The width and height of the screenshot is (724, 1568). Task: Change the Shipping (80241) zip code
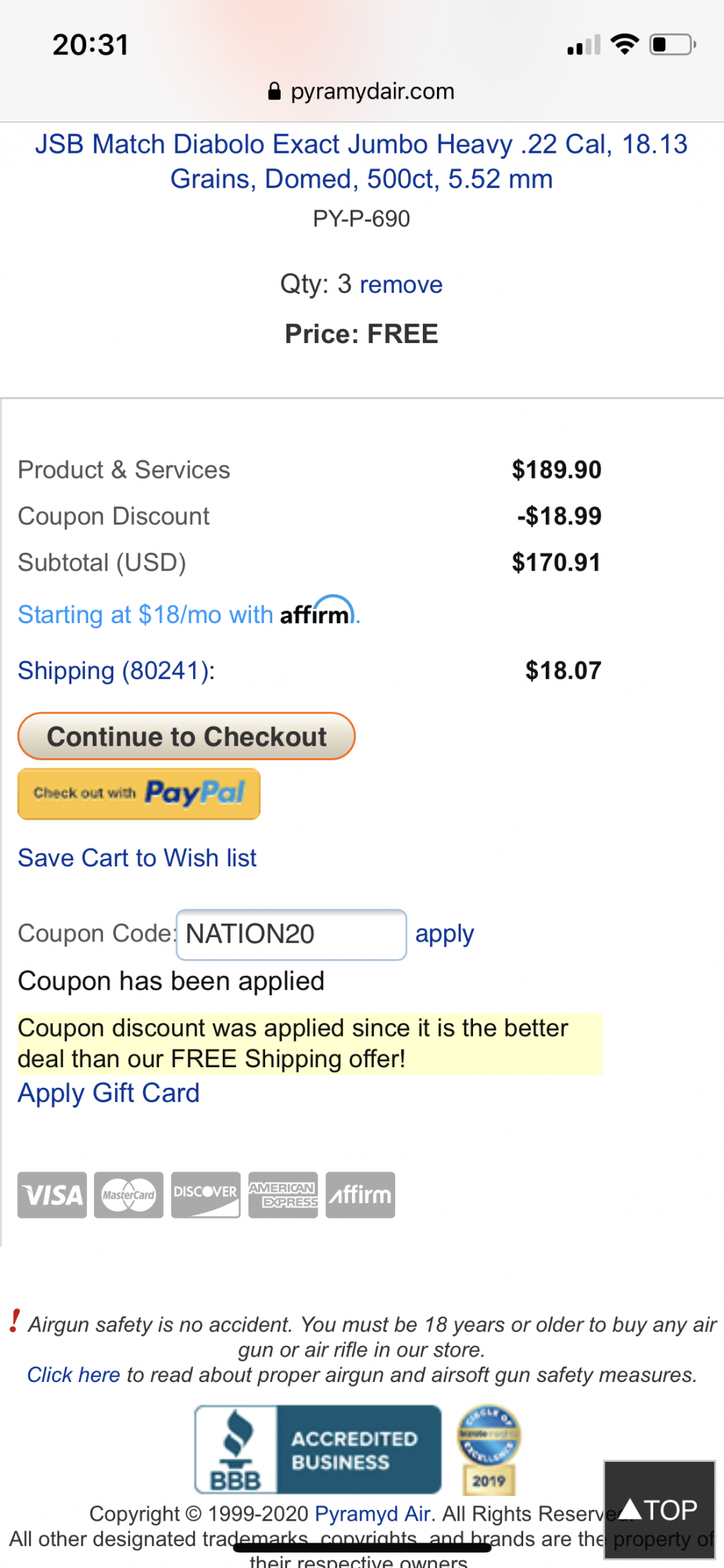(x=116, y=670)
